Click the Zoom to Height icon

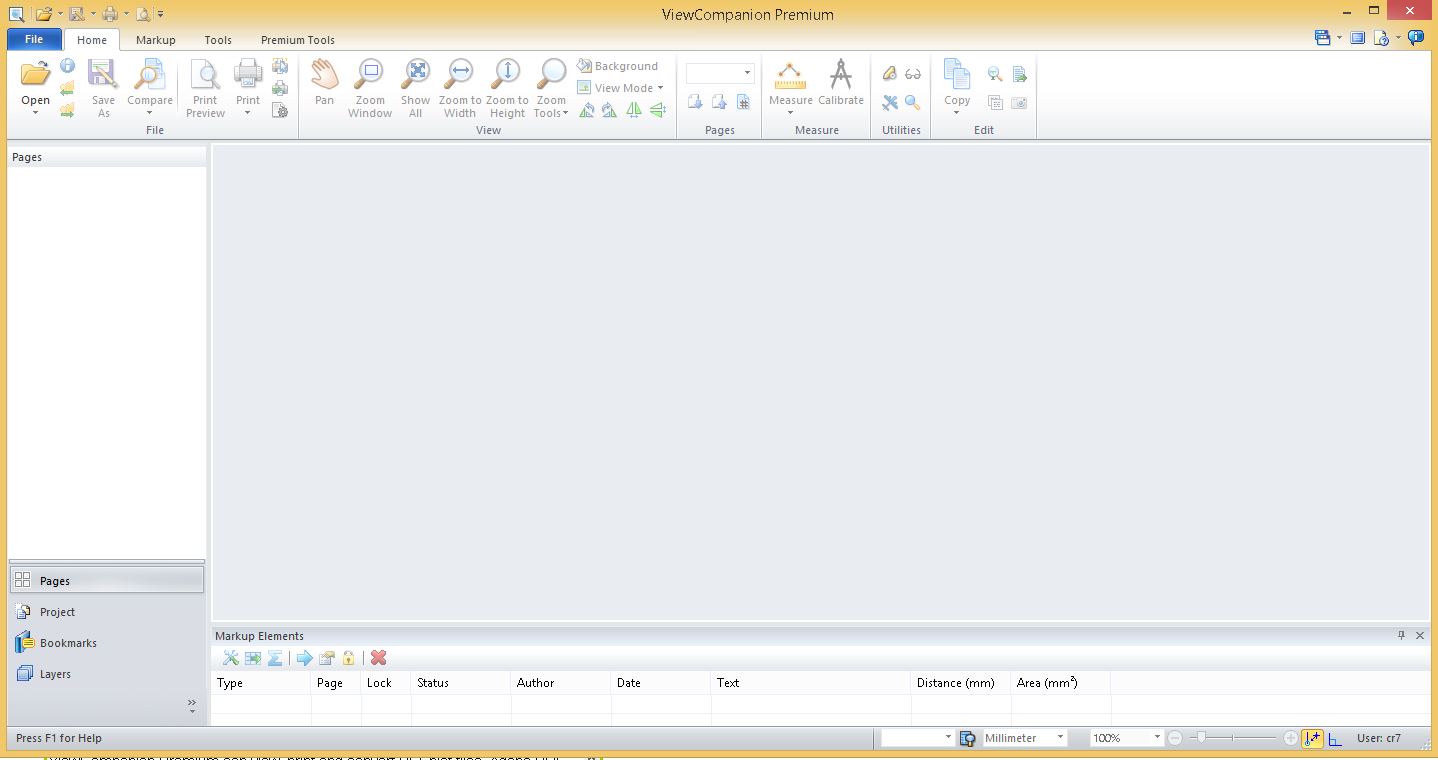(507, 74)
